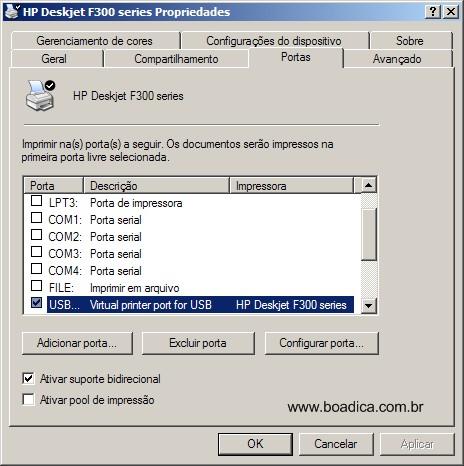This screenshot has width=464, height=466.
Task: Click the Adicionar porta button
Action: (x=77, y=343)
